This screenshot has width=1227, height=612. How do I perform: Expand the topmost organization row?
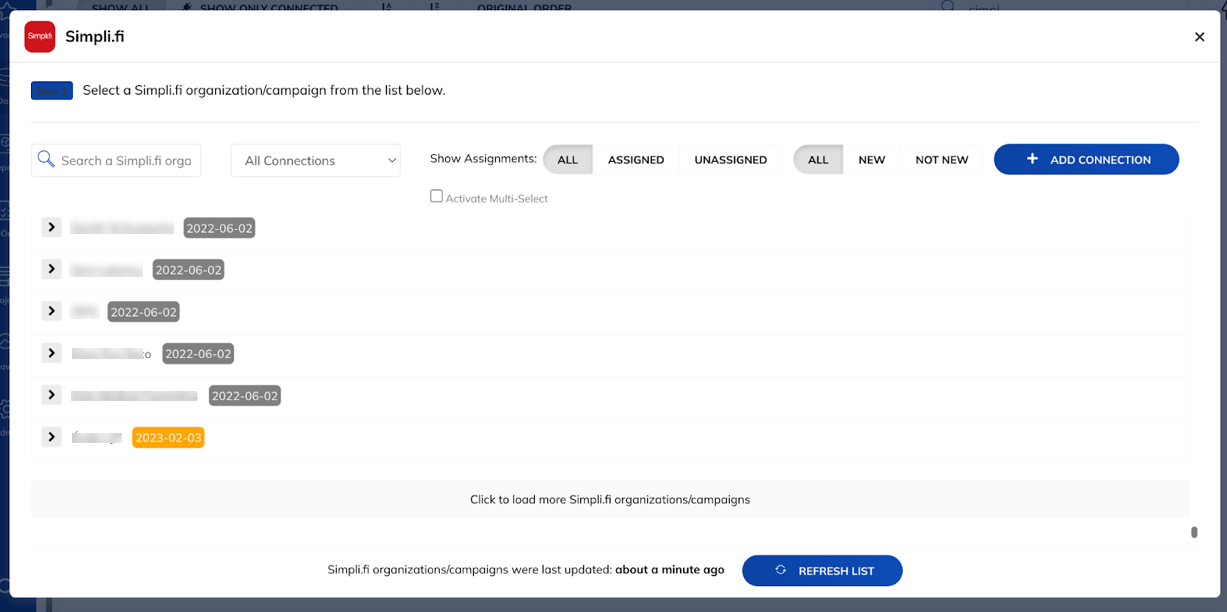click(52, 228)
